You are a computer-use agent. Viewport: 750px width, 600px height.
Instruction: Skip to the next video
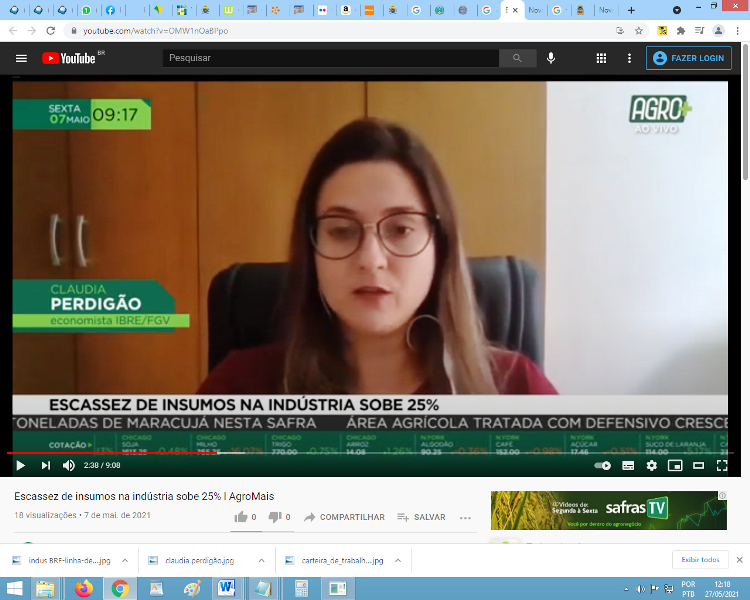click(46, 465)
